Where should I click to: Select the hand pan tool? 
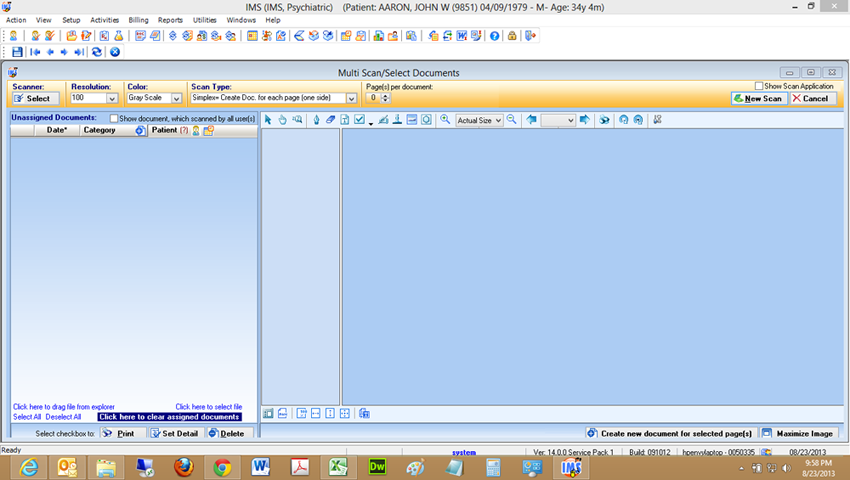282,120
